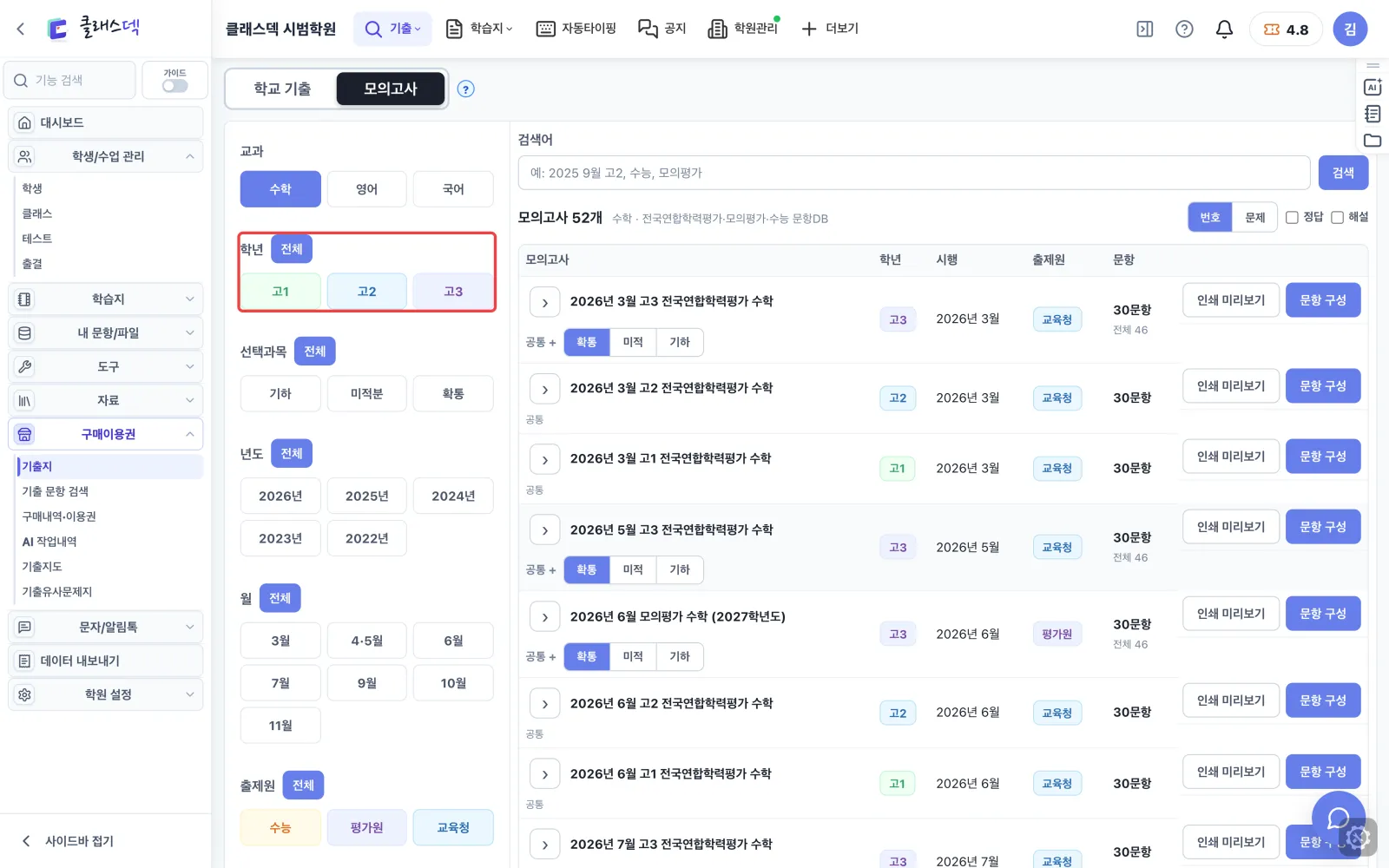Image resolution: width=1389 pixels, height=868 pixels.
Task: Click the 기능 검색 sidebar search field
Action: click(70, 80)
